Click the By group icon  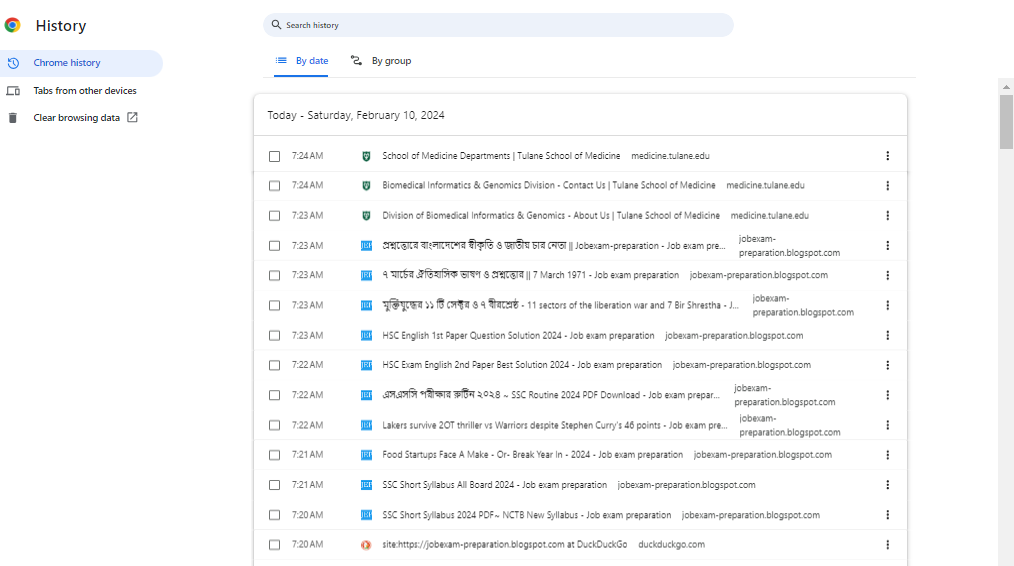356,60
